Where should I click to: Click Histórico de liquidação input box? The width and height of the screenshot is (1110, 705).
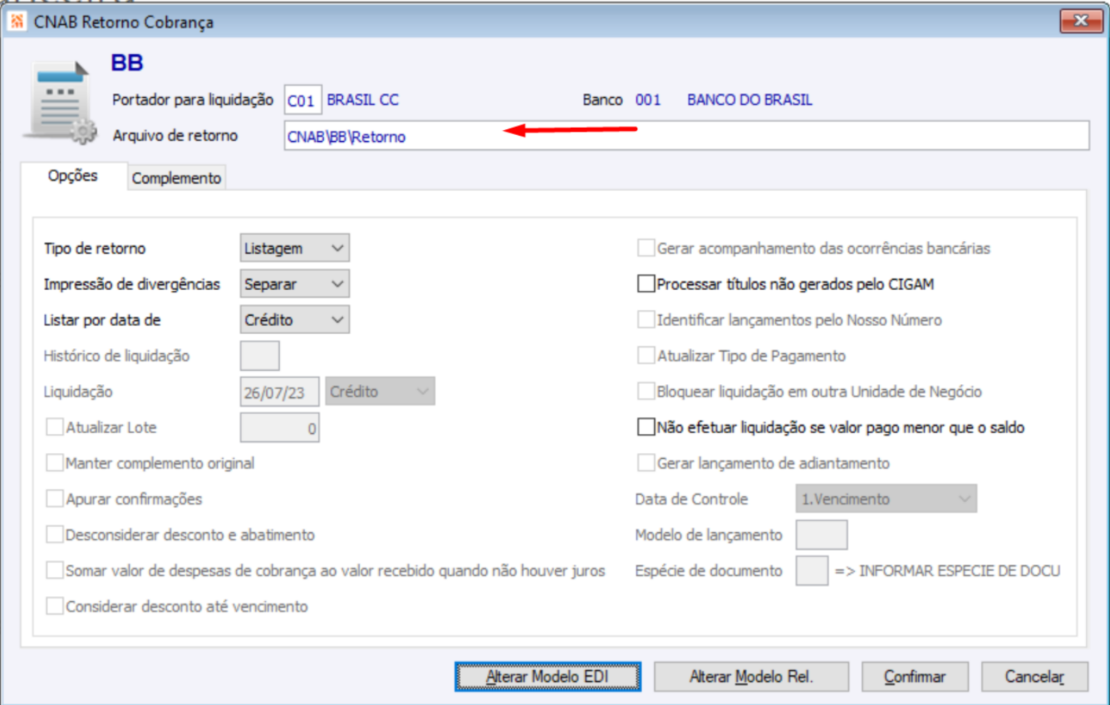[260, 355]
